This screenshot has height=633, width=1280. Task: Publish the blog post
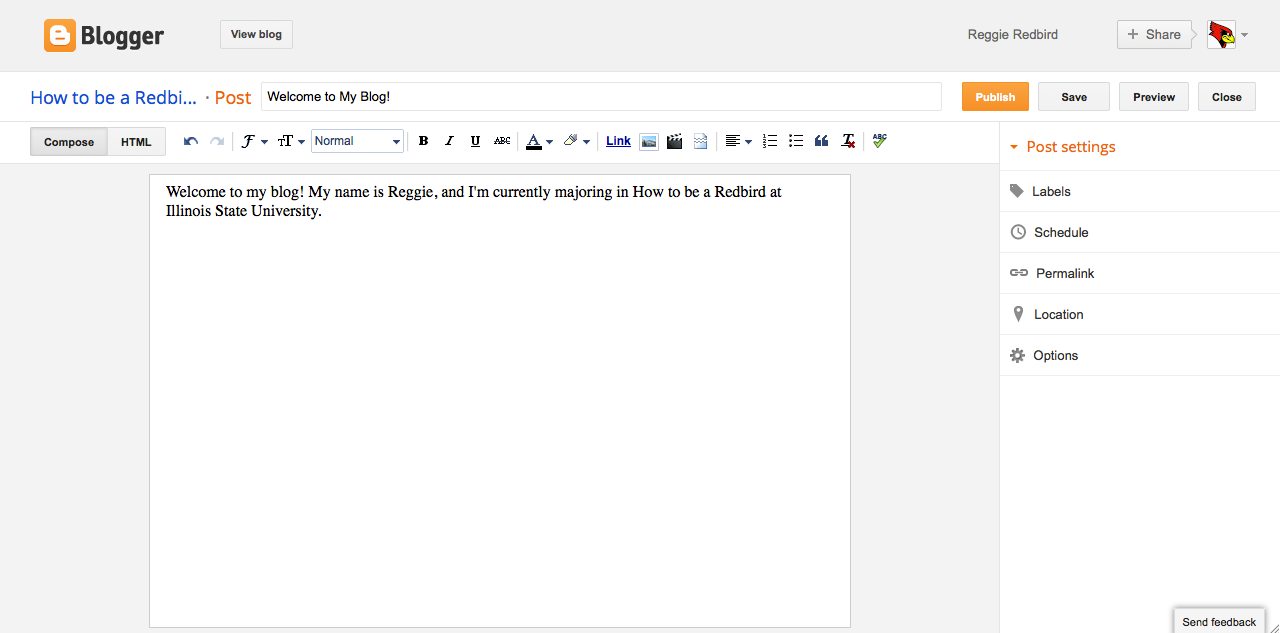pyautogui.click(x=994, y=96)
